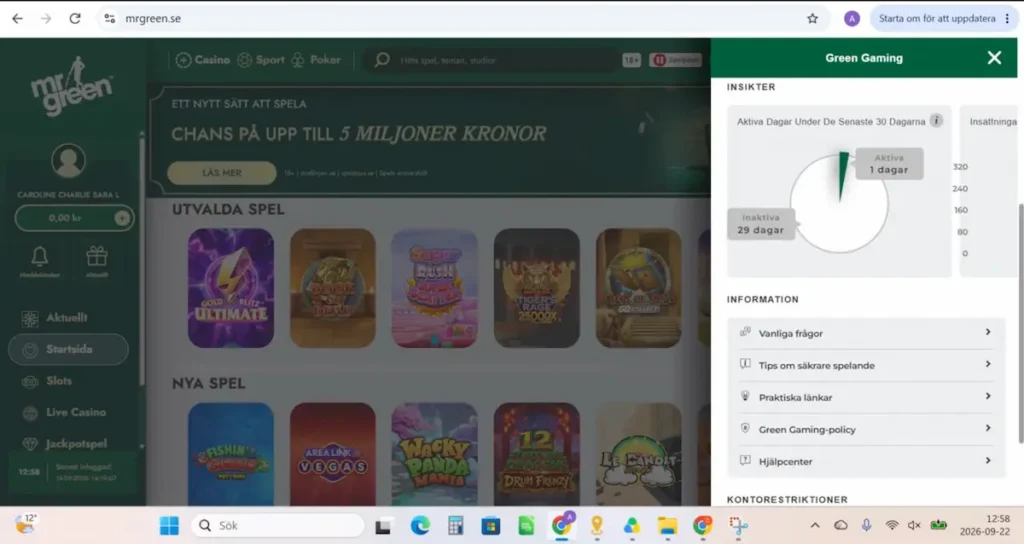Image resolution: width=1024 pixels, height=544 pixels.
Task: Expand Tips om säkrare spelande chevron
Action: tap(987, 364)
